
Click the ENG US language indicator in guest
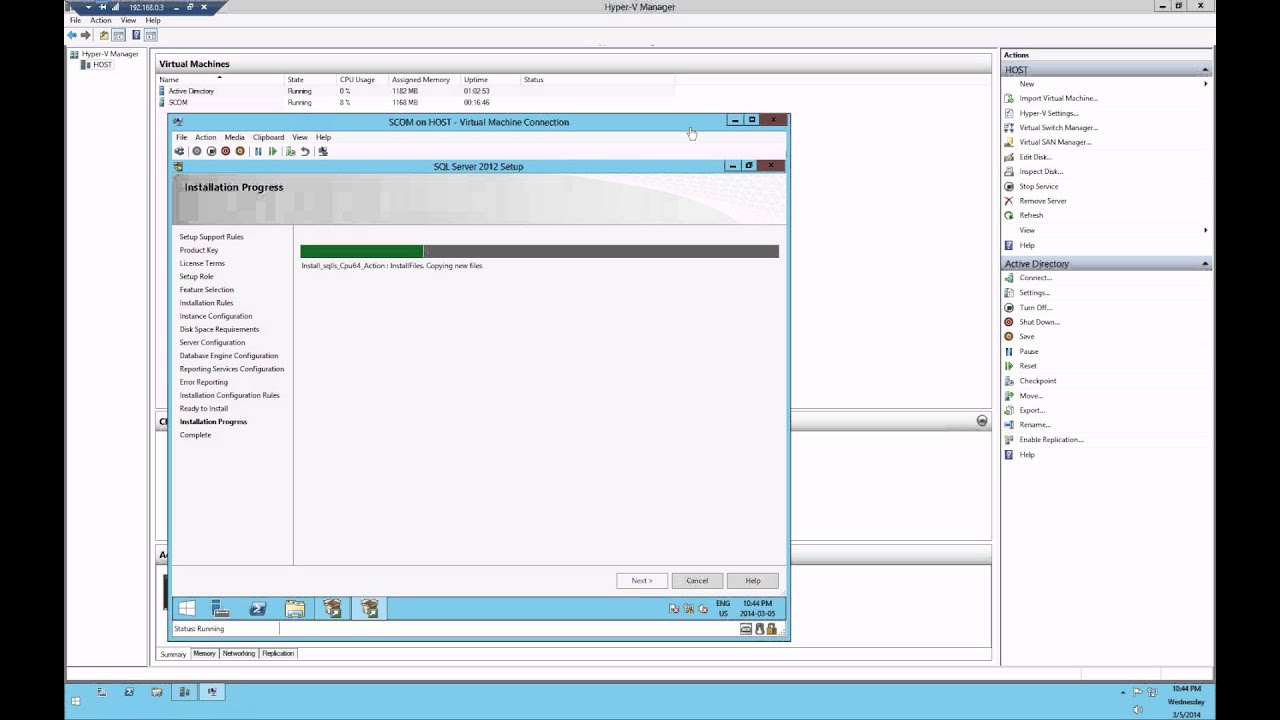(723, 608)
